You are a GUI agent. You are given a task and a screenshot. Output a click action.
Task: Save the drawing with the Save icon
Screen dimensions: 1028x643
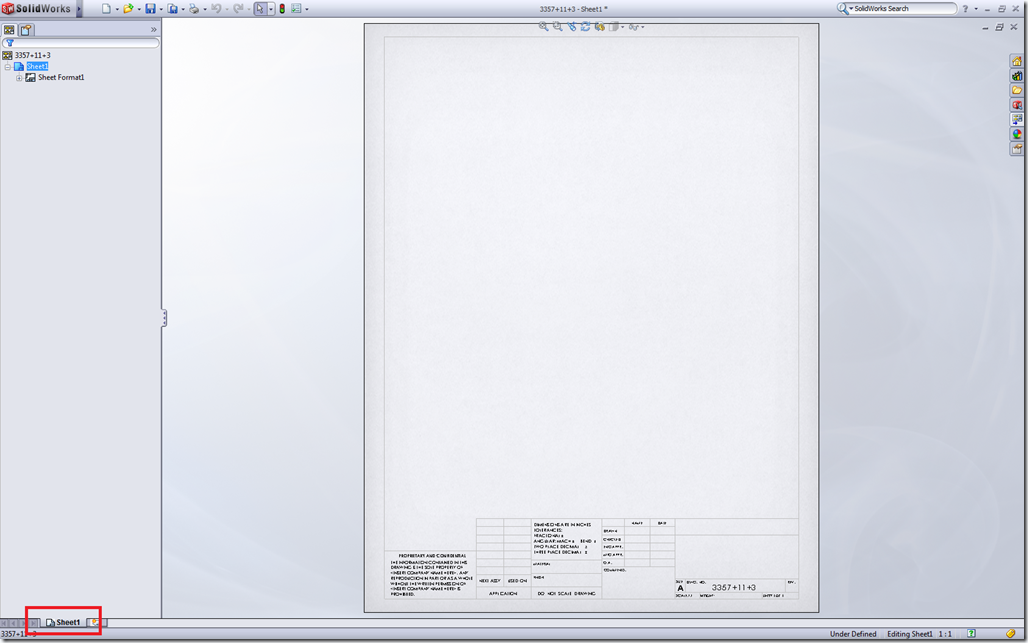tap(150, 9)
